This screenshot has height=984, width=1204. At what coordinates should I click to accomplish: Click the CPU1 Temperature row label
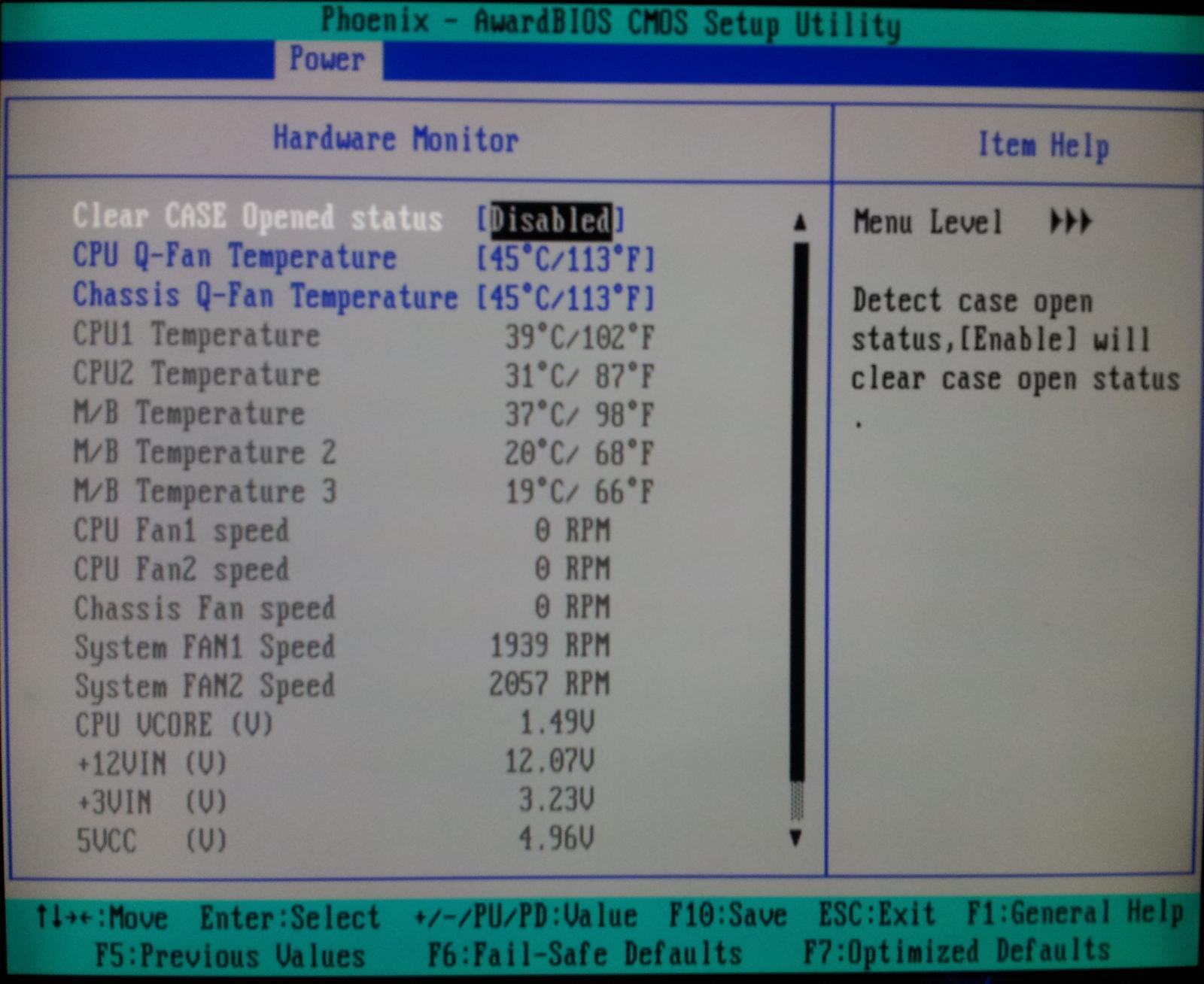[196, 336]
